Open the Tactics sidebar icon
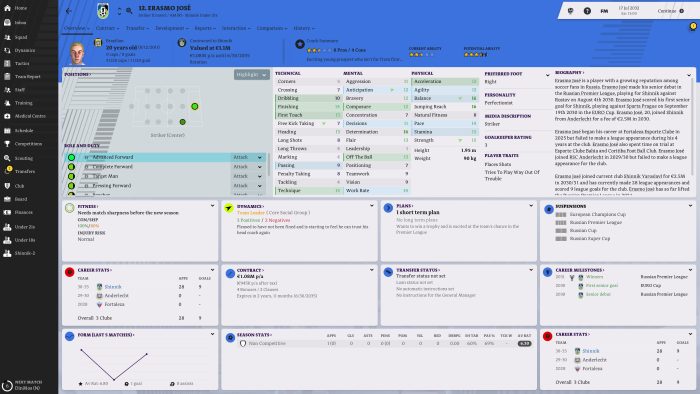The width and height of the screenshot is (700, 394). click(x=7, y=63)
